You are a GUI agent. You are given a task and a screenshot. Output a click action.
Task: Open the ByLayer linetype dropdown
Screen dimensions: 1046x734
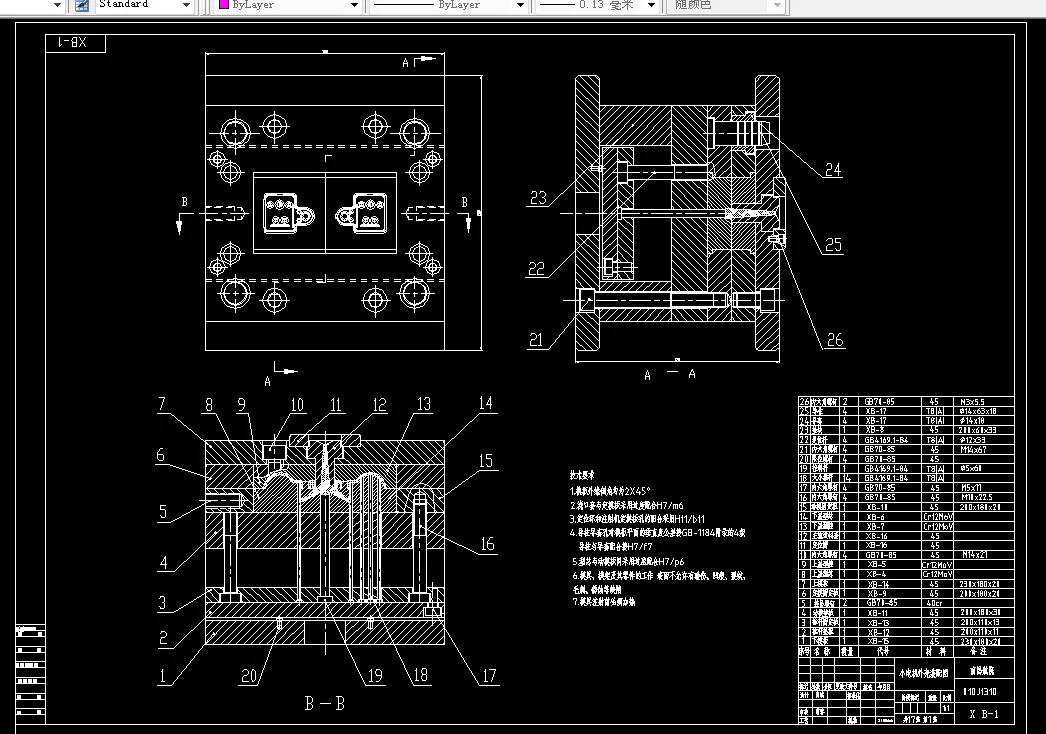520,5
